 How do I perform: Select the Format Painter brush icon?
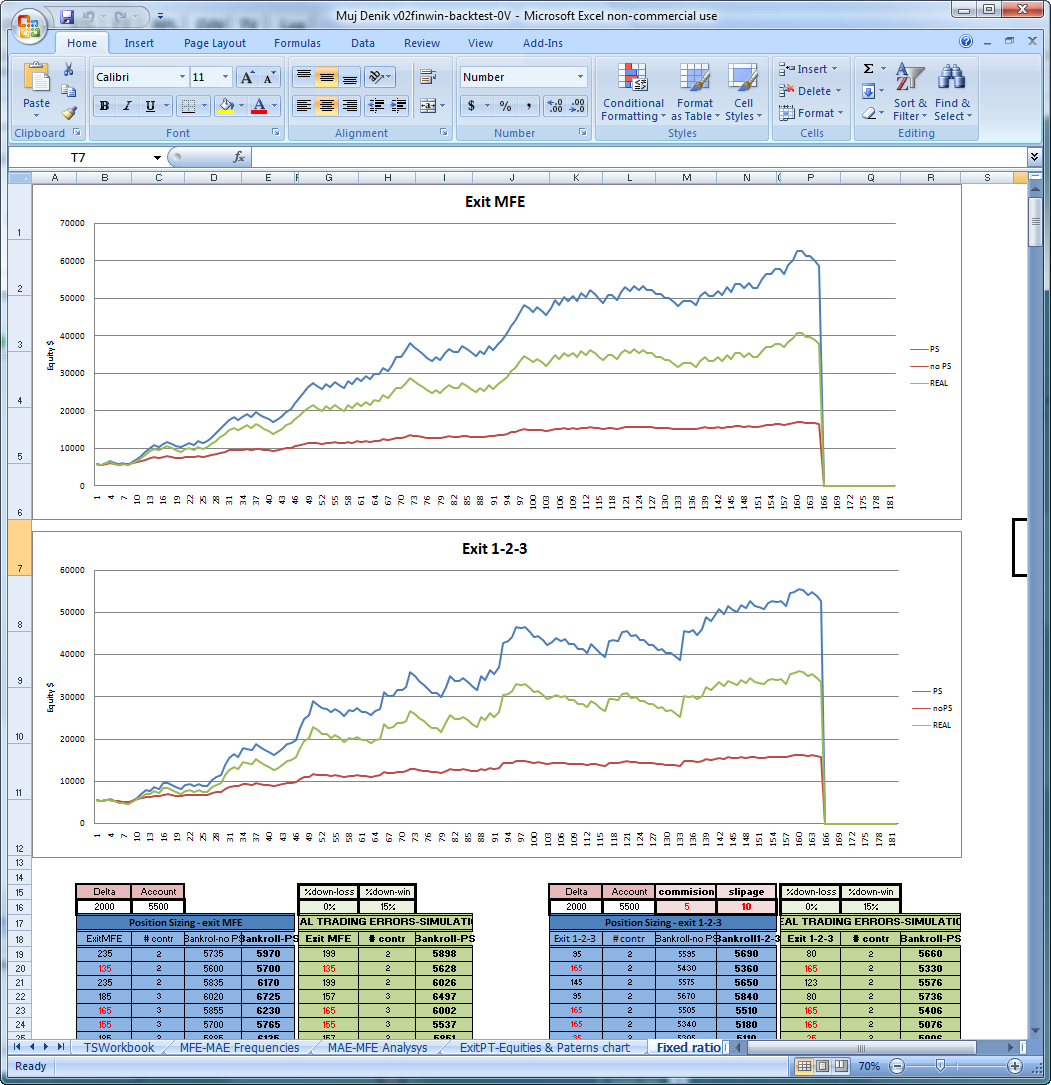69,113
